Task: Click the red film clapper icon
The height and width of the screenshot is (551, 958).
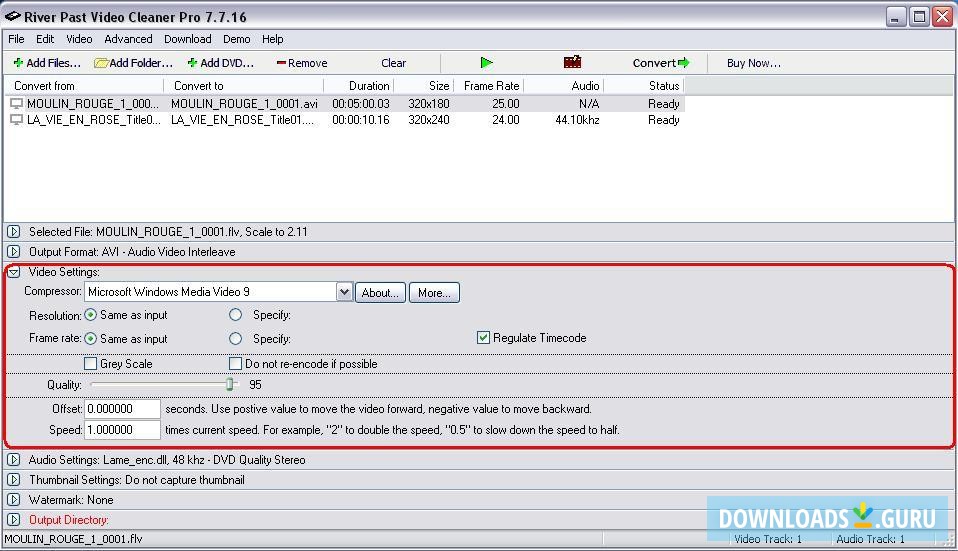Action: point(572,62)
